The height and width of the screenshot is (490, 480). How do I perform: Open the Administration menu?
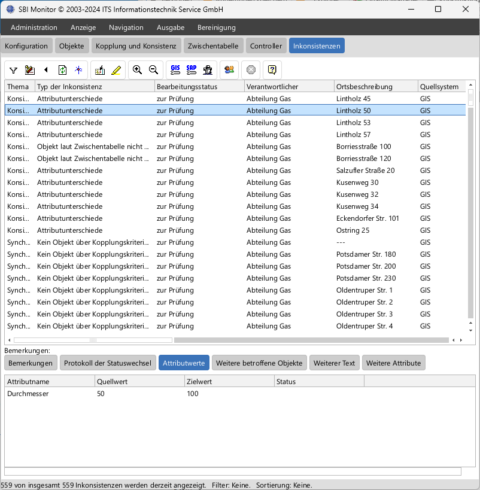[34, 28]
